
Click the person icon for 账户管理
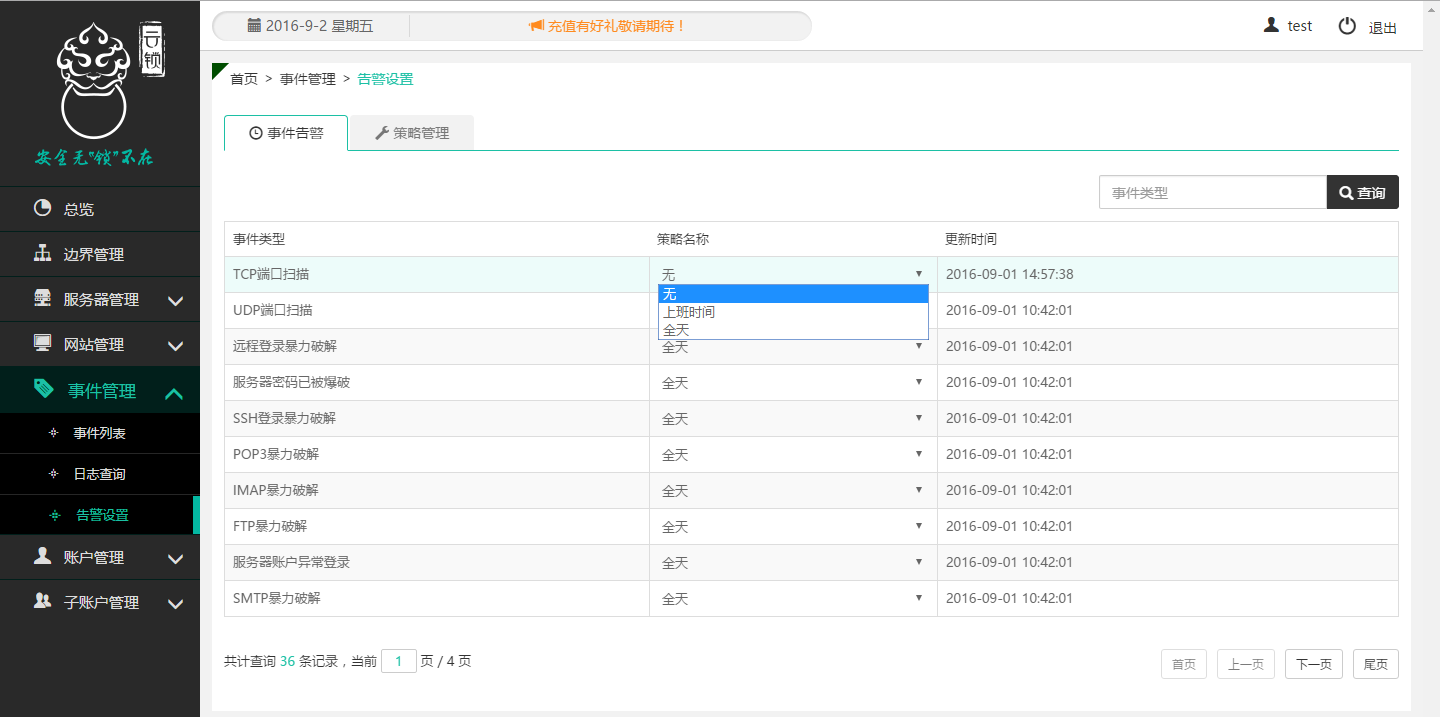42,556
